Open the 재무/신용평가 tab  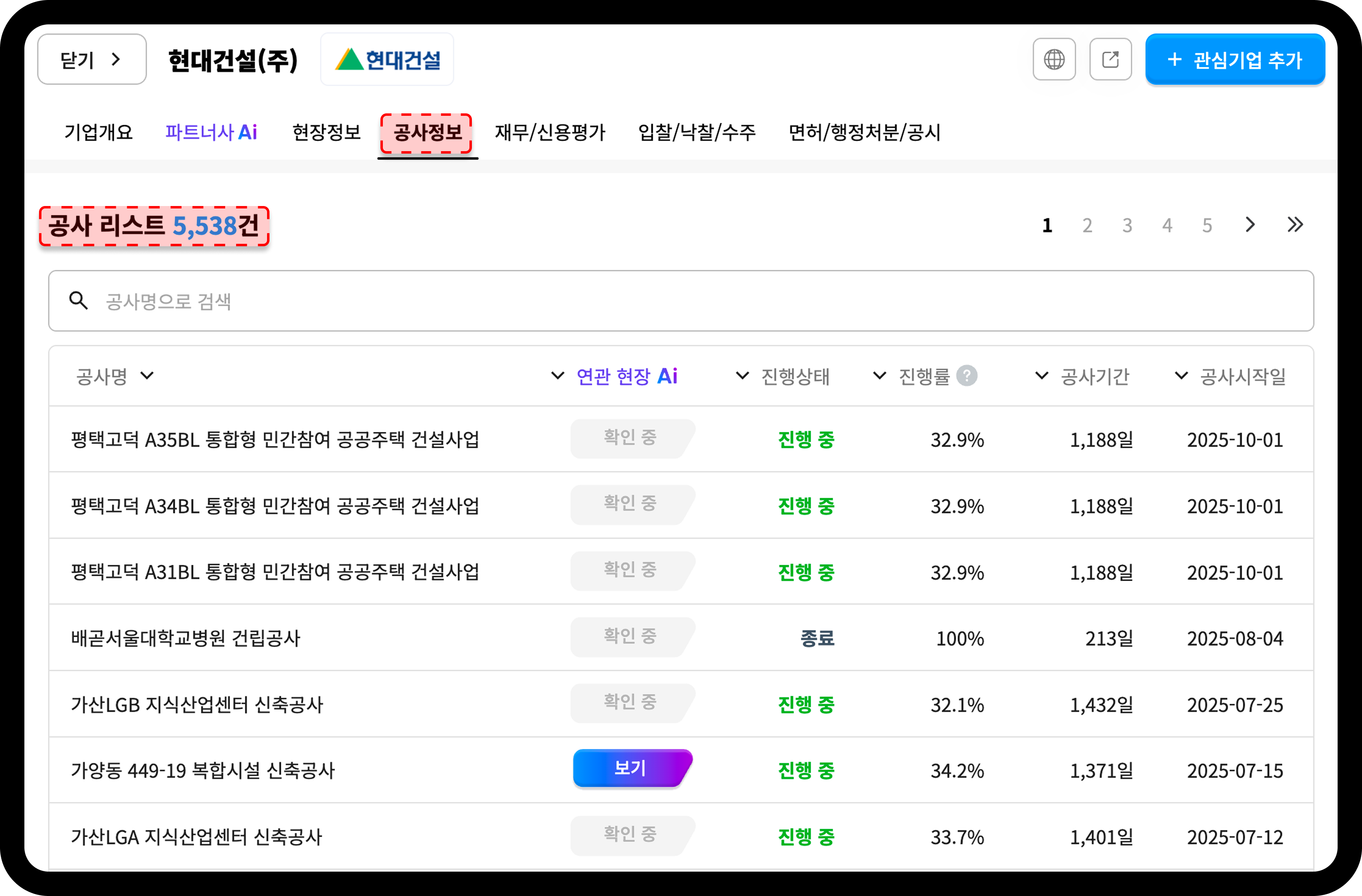550,133
